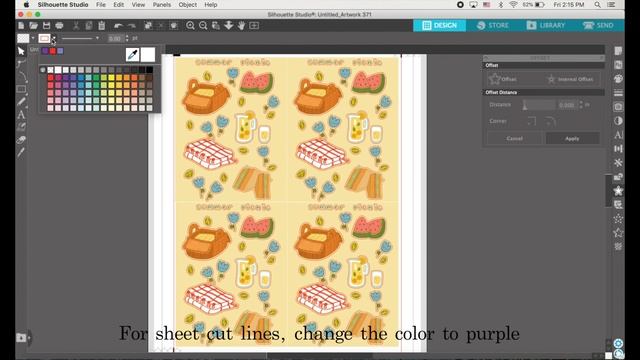Pick the Select arrow tool
Screen dimensions: 640x360
[21, 51]
